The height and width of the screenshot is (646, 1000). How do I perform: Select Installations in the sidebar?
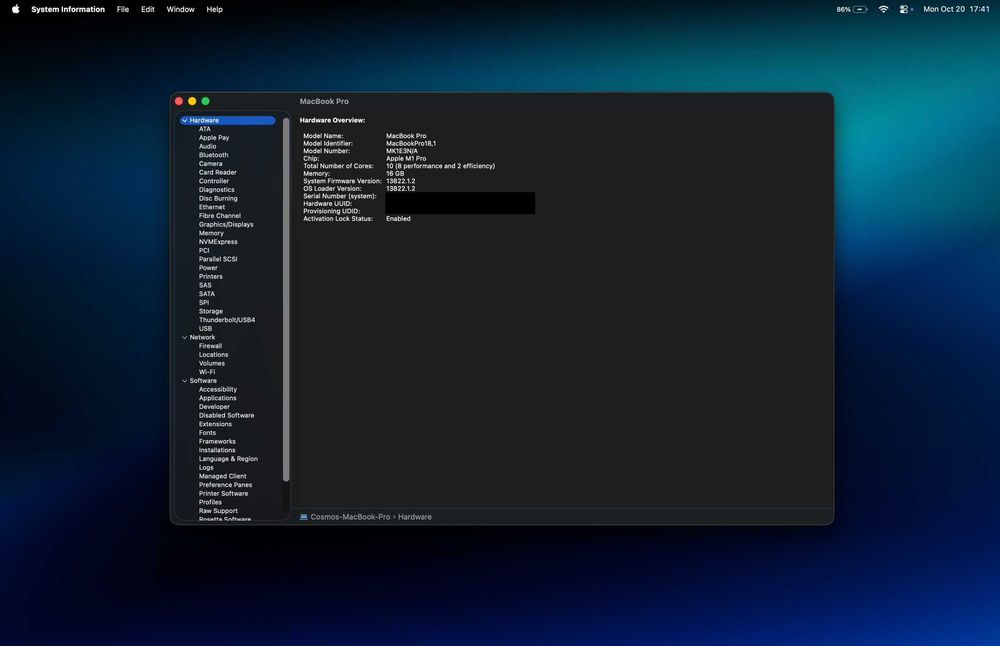(x=217, y=450)
